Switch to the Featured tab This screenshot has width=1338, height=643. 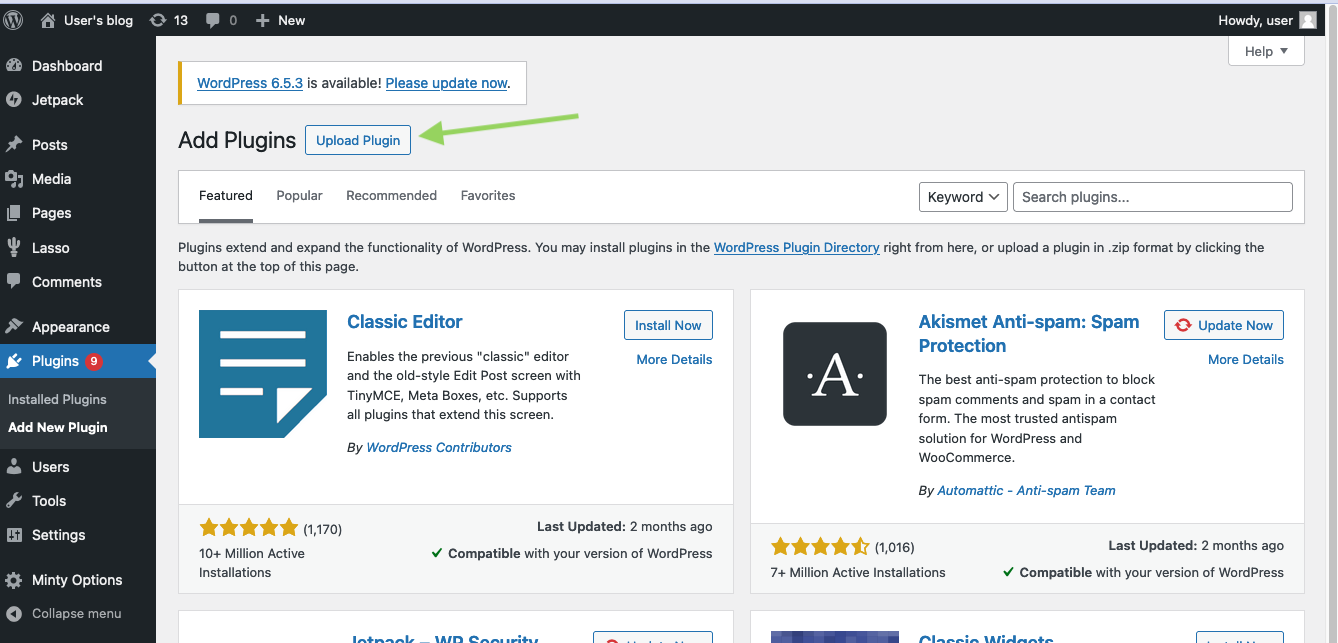(226, 196)
